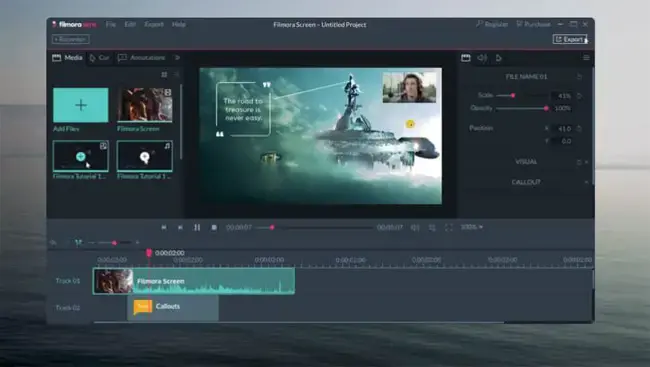Click the Opacity percentage field
Image resolution: width=650 pixels, height=367 pixels.
tap(562, 108)
